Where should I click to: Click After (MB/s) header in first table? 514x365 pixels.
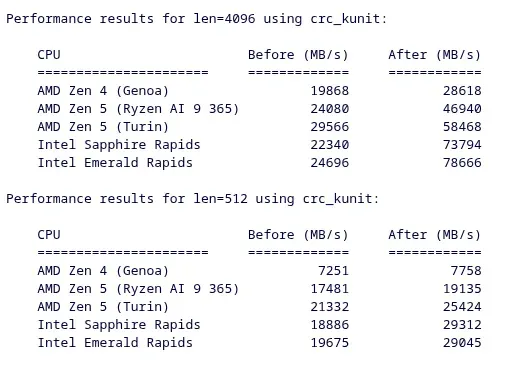[x=435, y=55]
